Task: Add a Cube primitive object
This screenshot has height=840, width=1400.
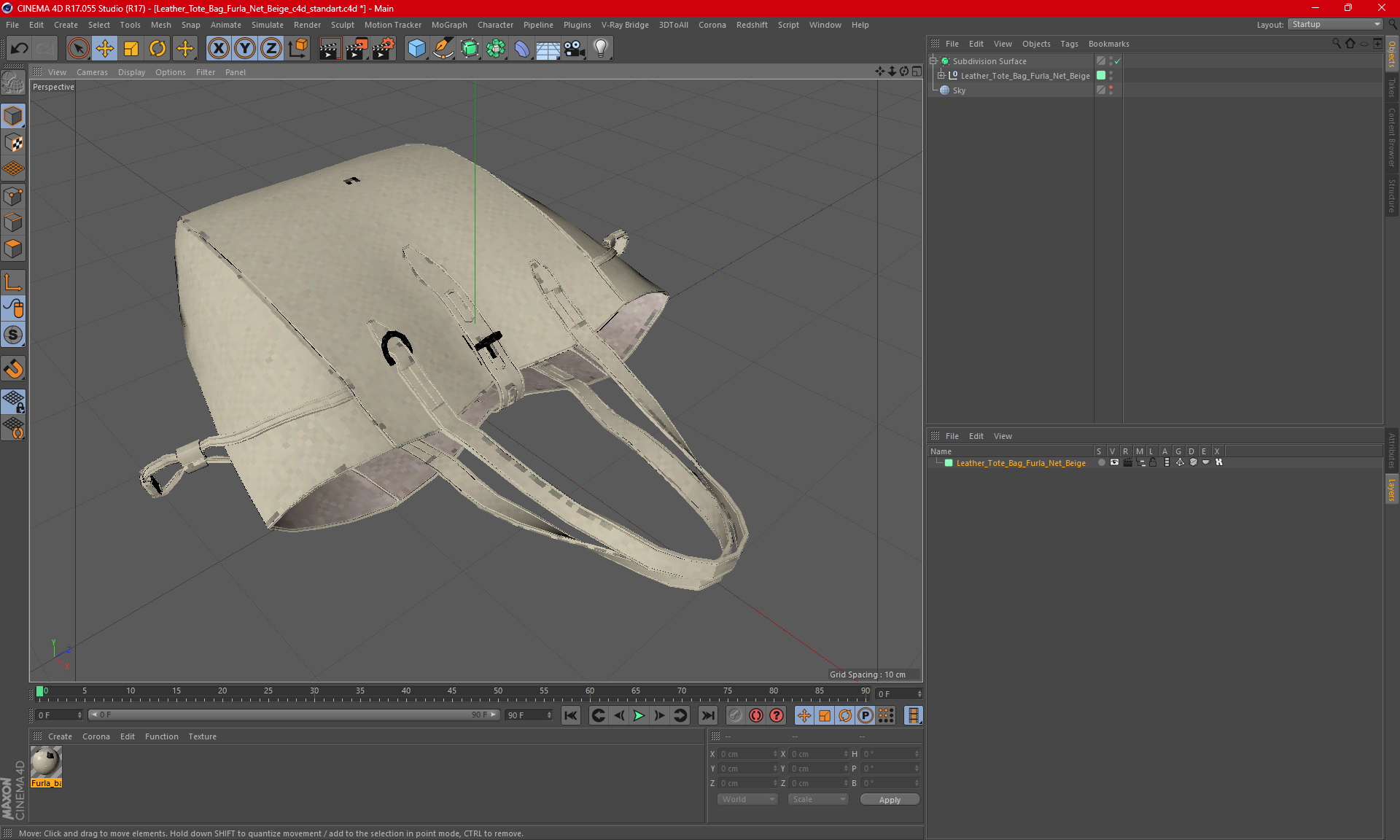Action: point(416,48)
